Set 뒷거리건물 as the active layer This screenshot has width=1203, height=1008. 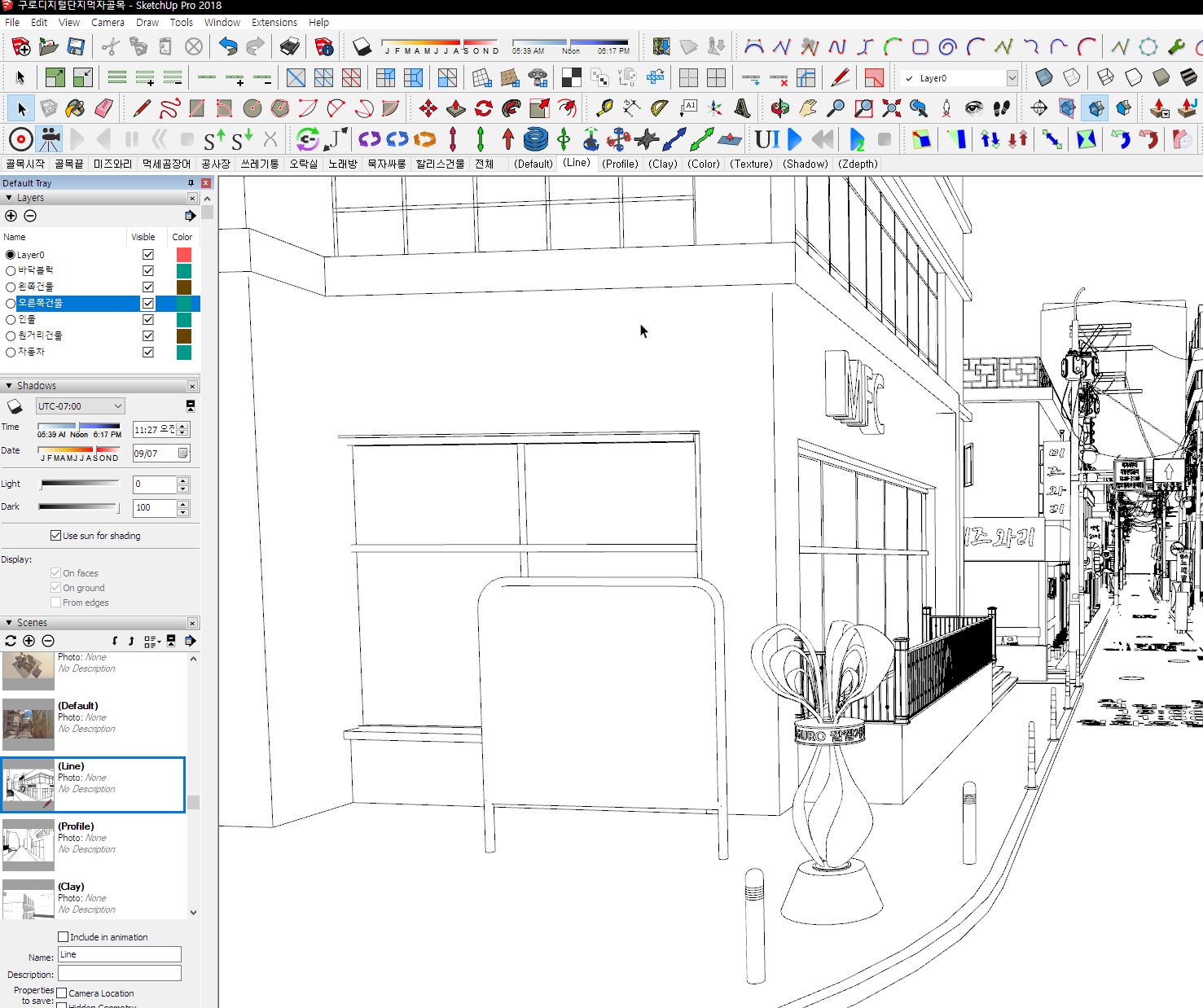(x=11, y=335)
